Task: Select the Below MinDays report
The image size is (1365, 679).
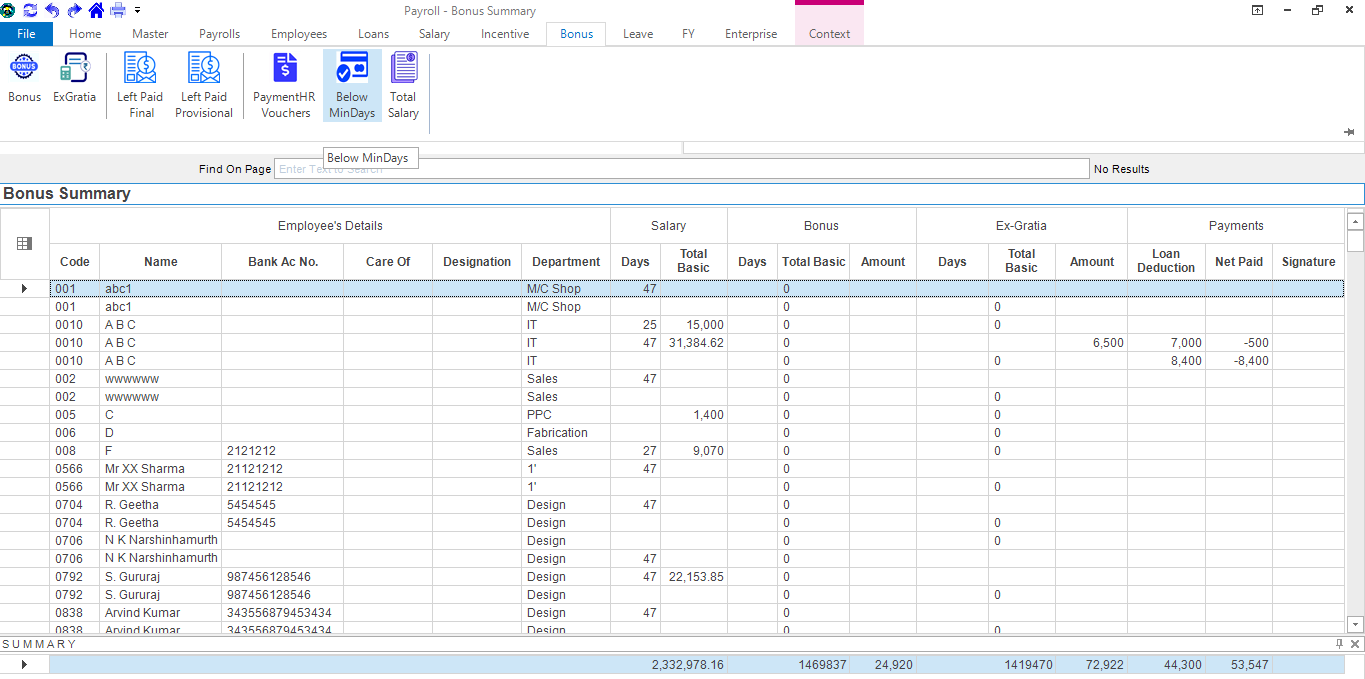Action: pos(352,86)
